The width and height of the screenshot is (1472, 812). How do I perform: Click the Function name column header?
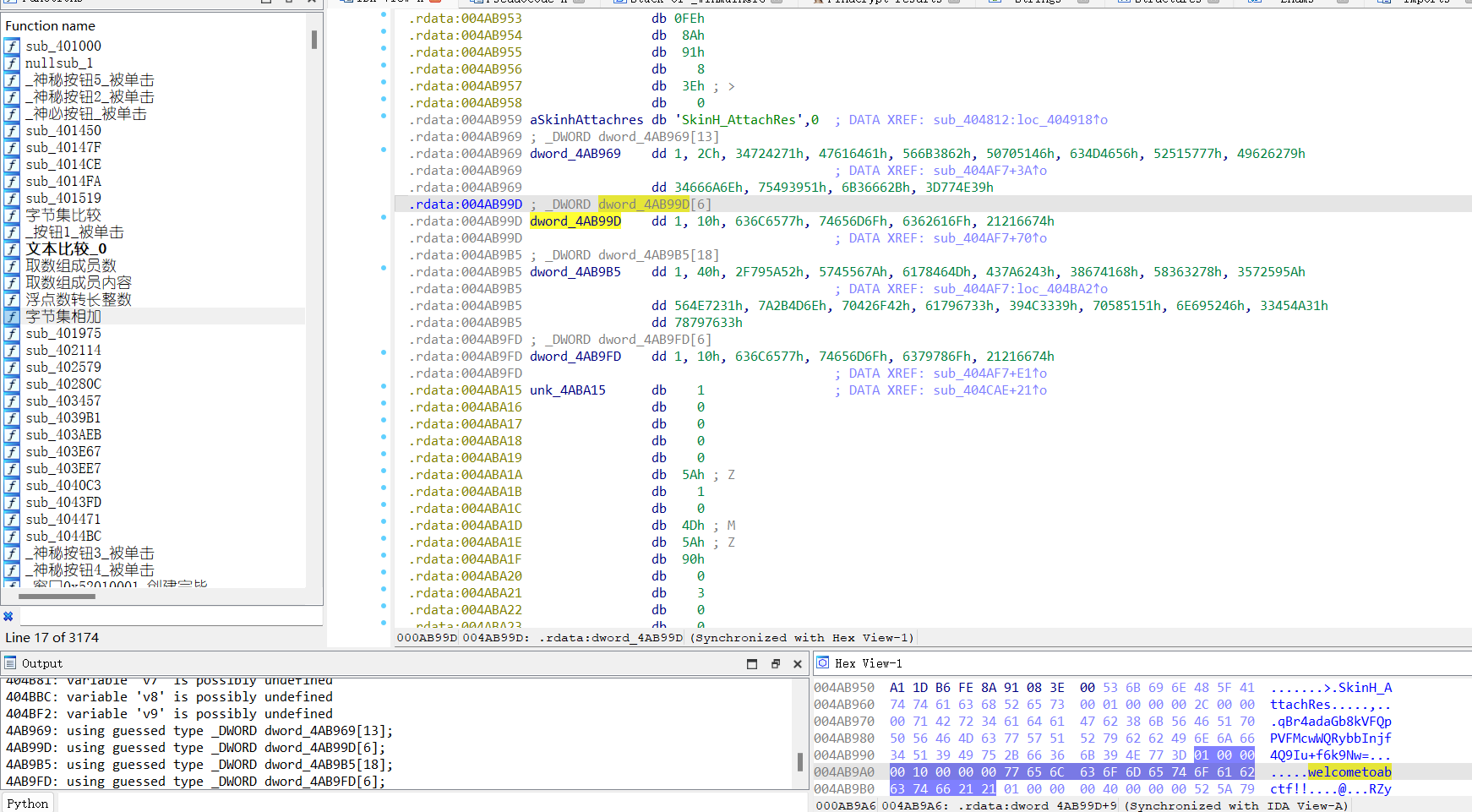pos(51,26)
